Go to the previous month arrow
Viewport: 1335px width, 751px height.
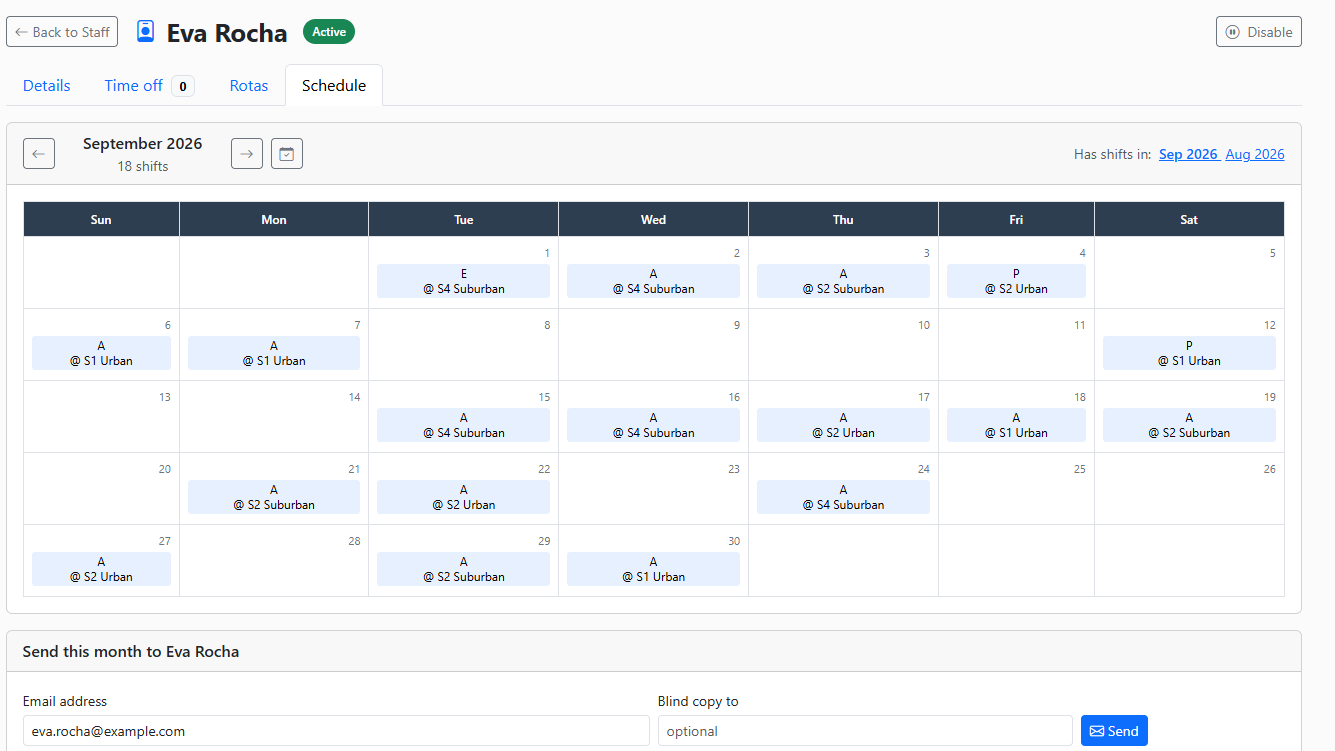[39, 153]
